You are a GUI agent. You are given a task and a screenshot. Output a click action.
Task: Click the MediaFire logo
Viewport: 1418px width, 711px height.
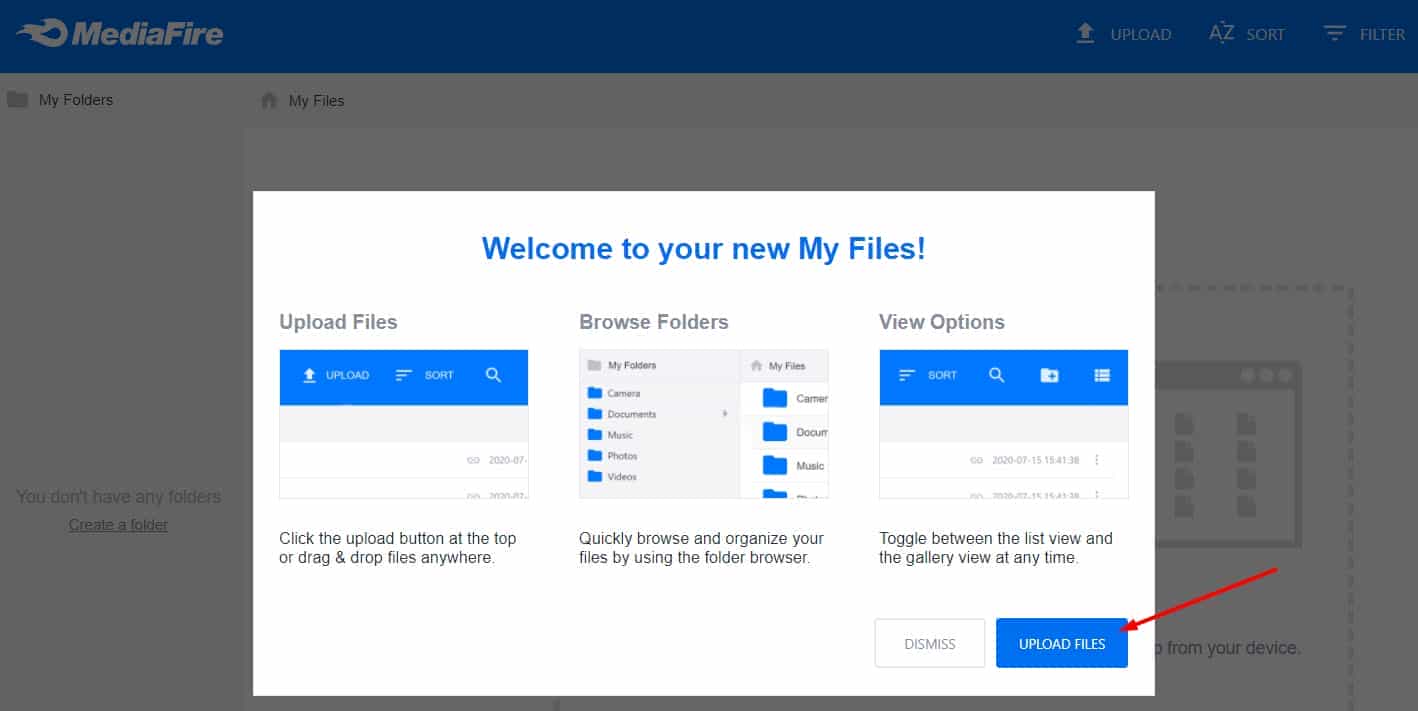(x=120, y=34)
